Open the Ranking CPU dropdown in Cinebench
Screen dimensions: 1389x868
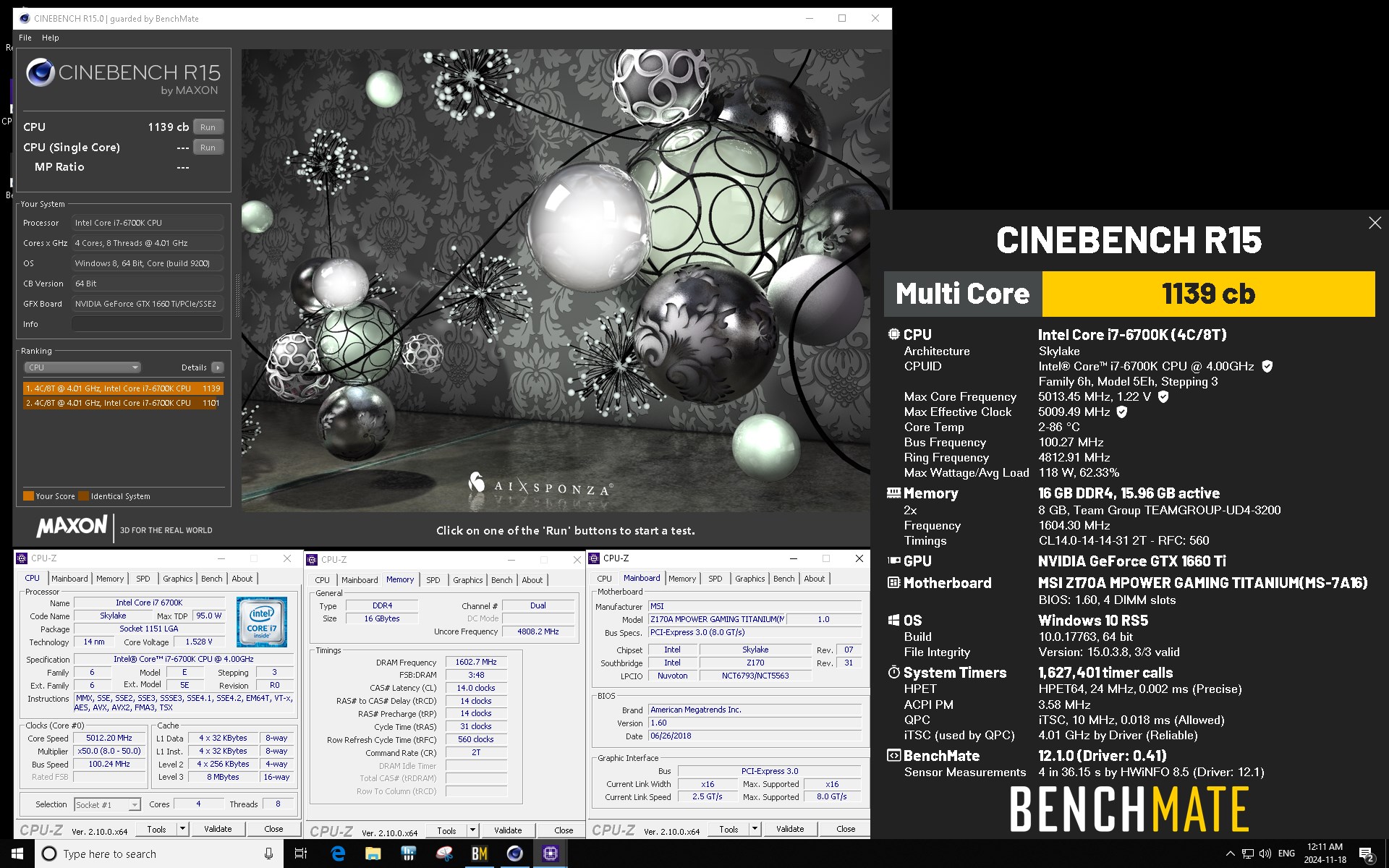coord(82,367)
